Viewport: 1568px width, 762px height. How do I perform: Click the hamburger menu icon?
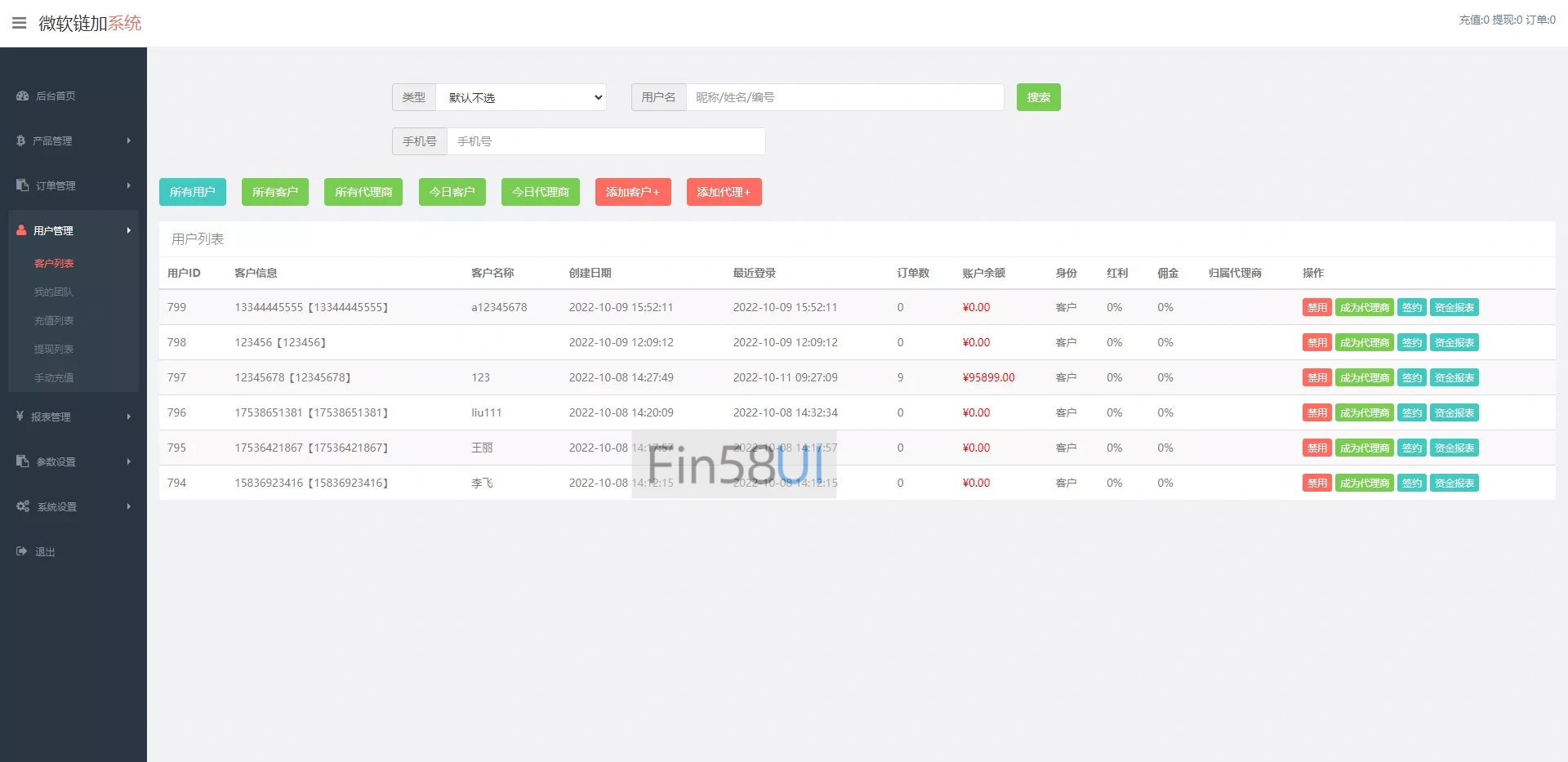19,23
